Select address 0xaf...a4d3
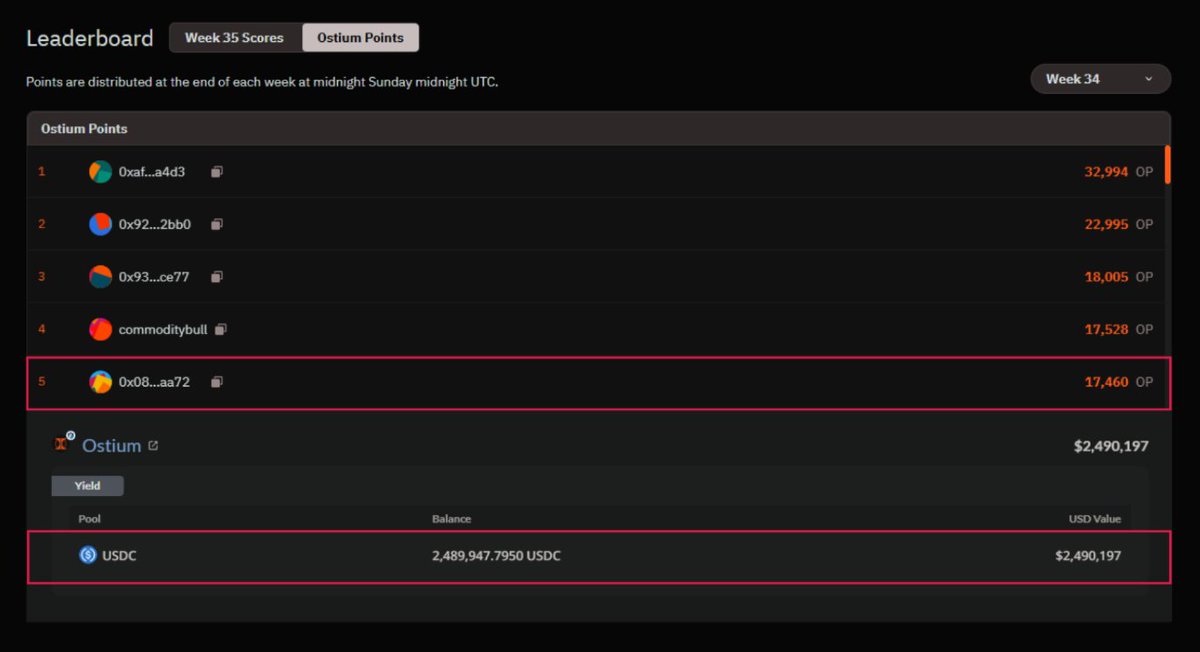Viewport: 1200px width, 652px height. 152,172
